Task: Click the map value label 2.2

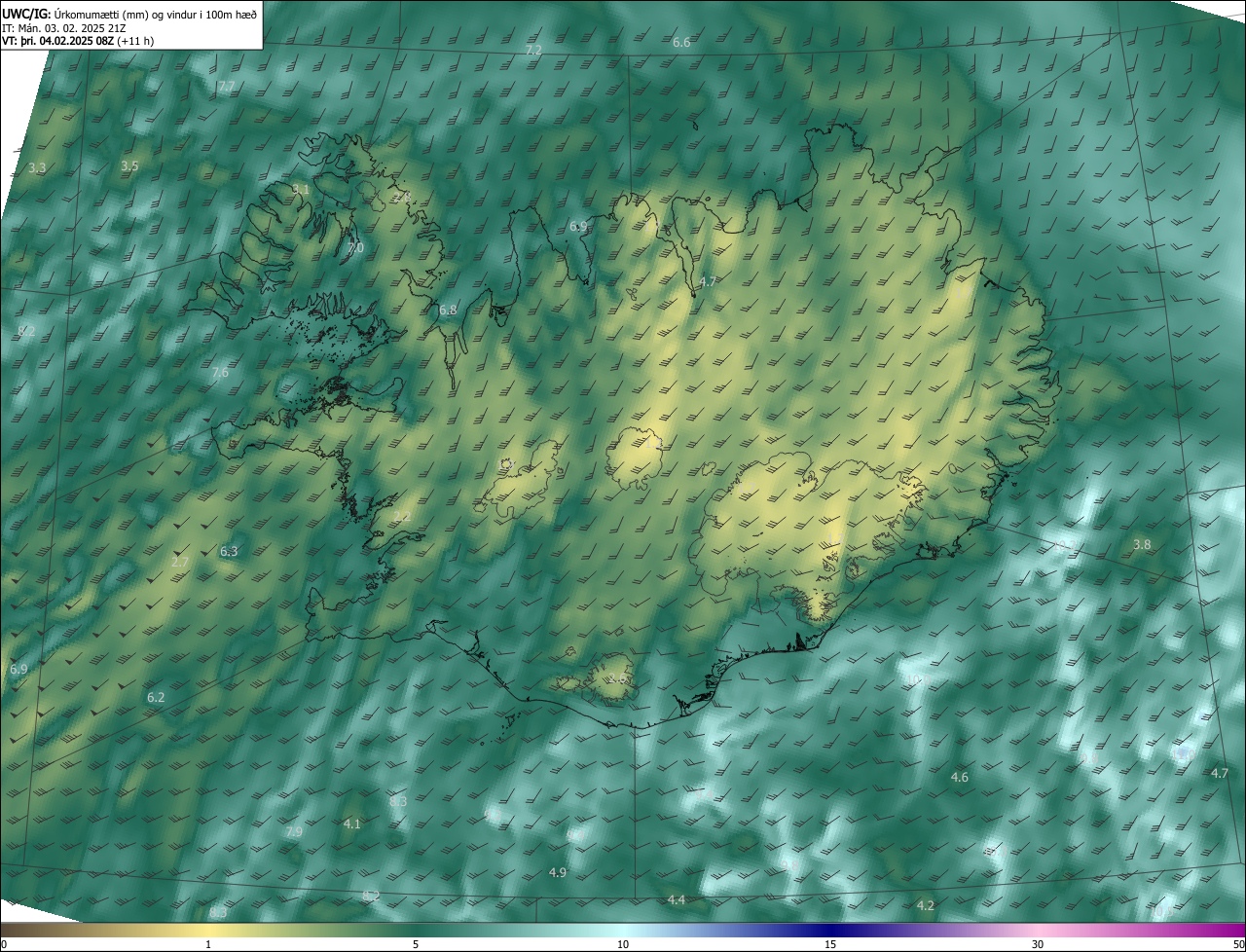Action: pos(402,517)
